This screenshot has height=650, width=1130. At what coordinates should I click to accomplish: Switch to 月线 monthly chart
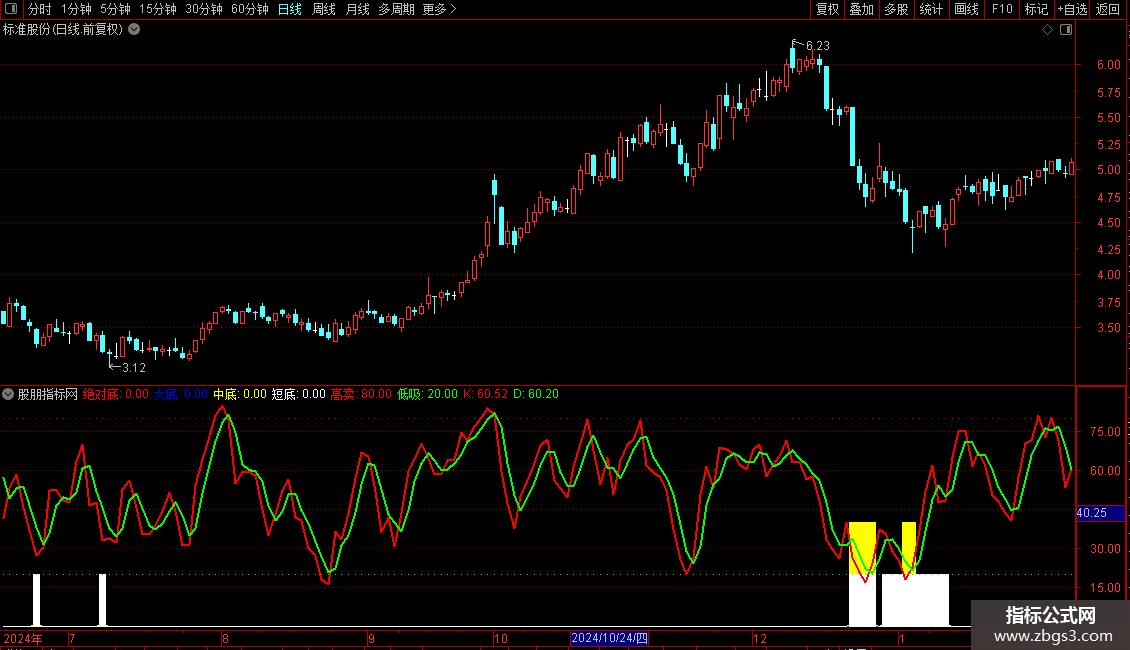click(357, 9)
